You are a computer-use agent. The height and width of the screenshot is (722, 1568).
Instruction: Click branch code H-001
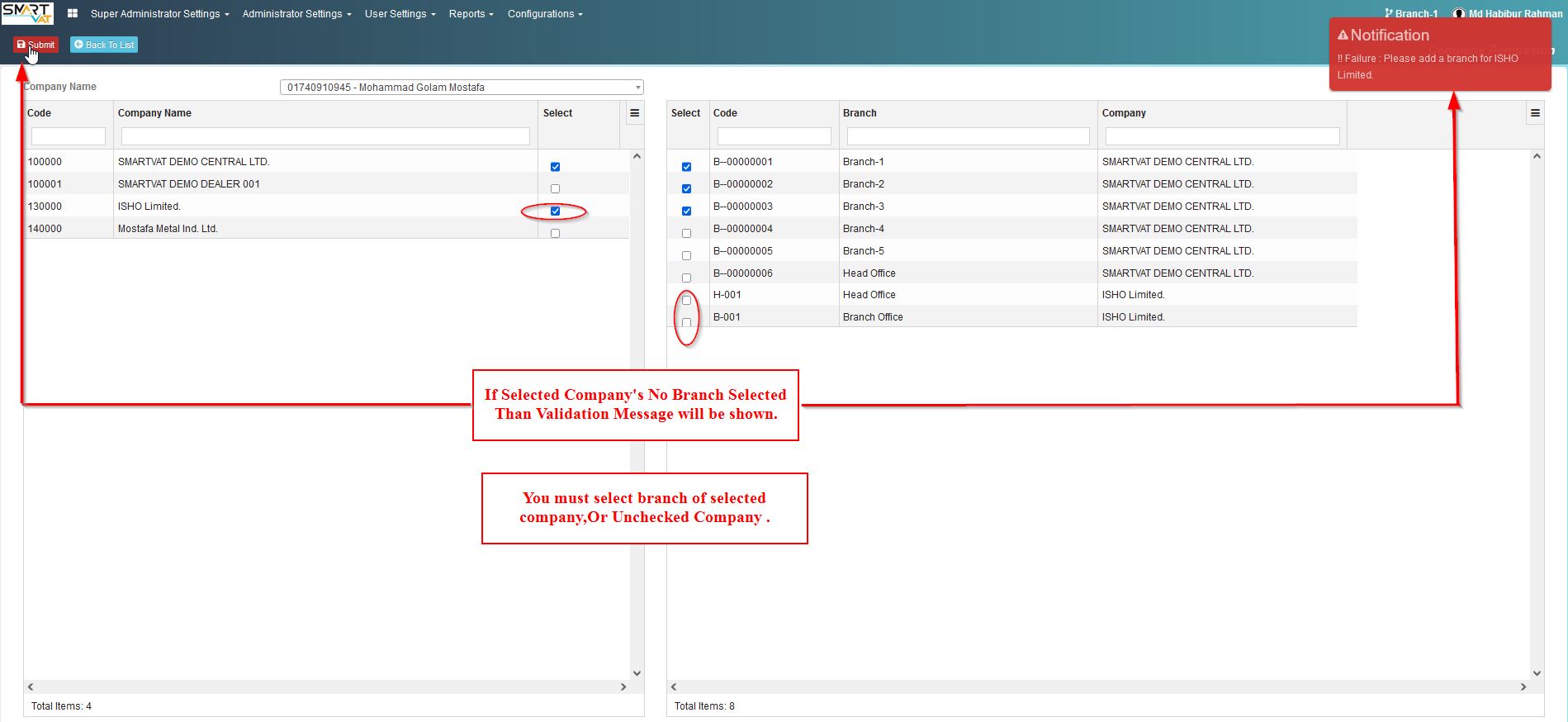pos(727,295)
